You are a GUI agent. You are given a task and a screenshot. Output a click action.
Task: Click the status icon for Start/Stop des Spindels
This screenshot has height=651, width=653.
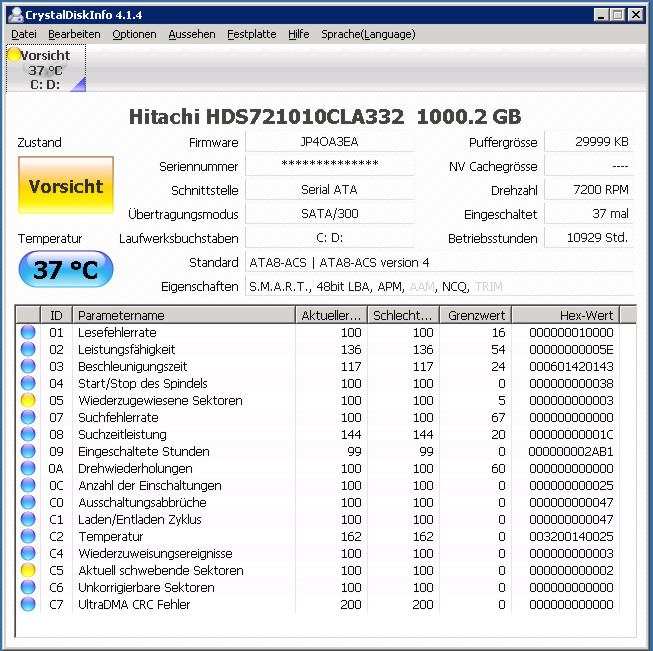coord(28,383)
